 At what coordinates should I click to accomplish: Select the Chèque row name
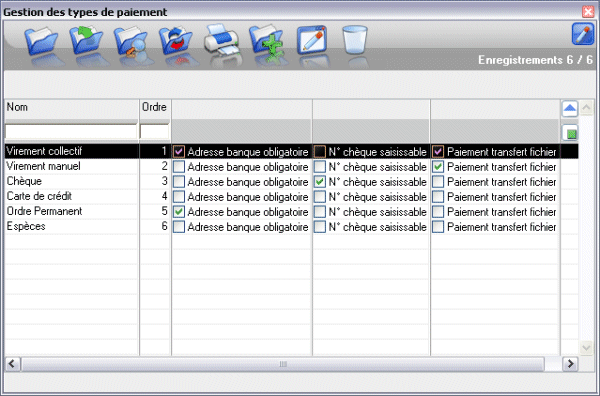[x=24, y=181]
